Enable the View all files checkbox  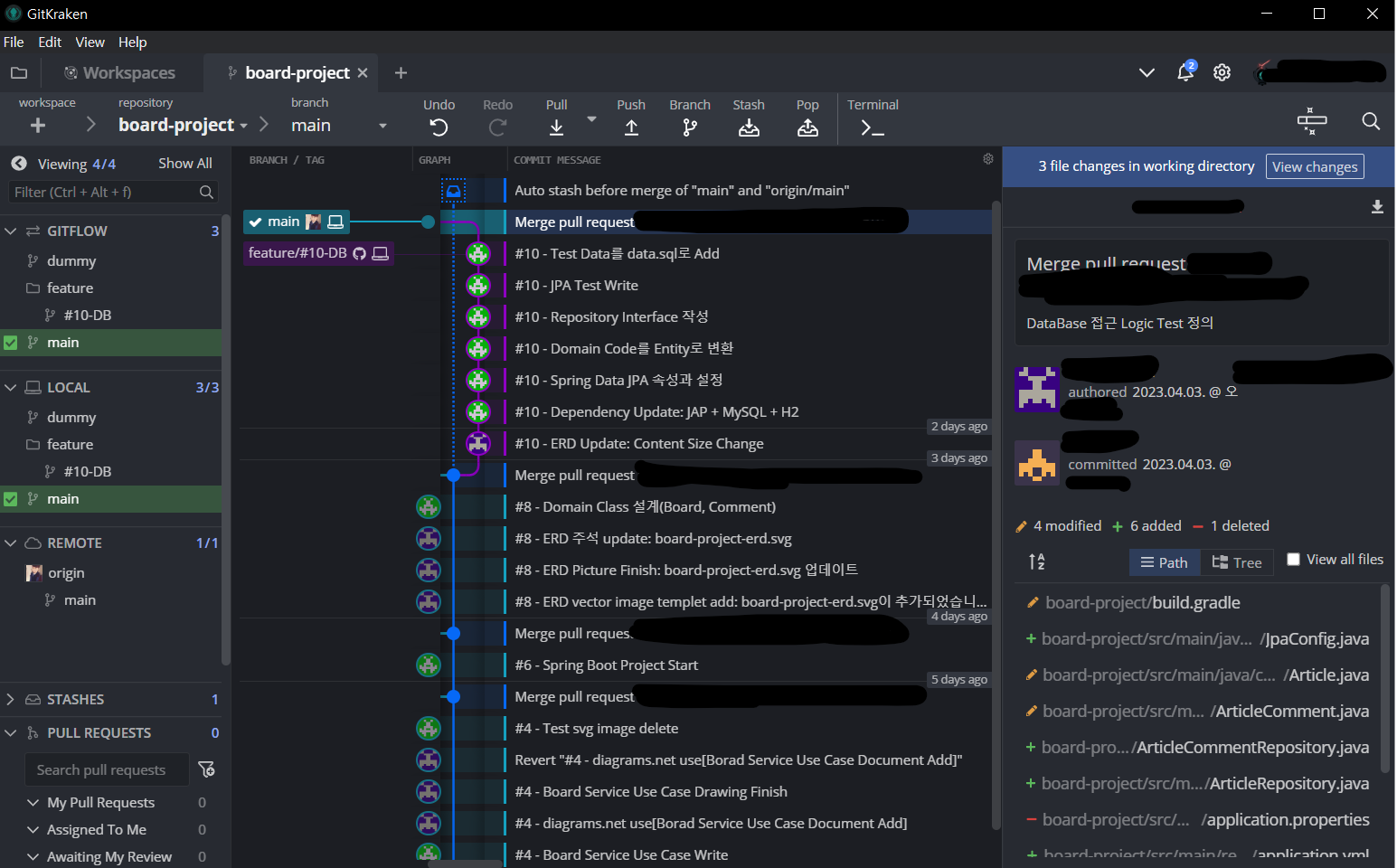[1293, 560]
